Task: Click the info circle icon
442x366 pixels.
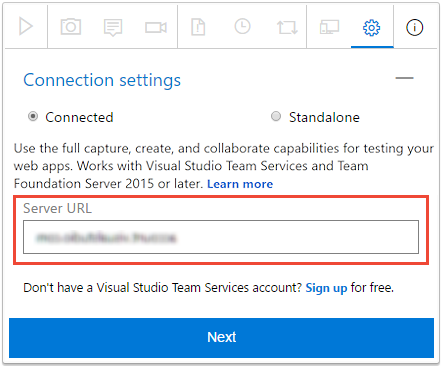Action: (414, 27)
